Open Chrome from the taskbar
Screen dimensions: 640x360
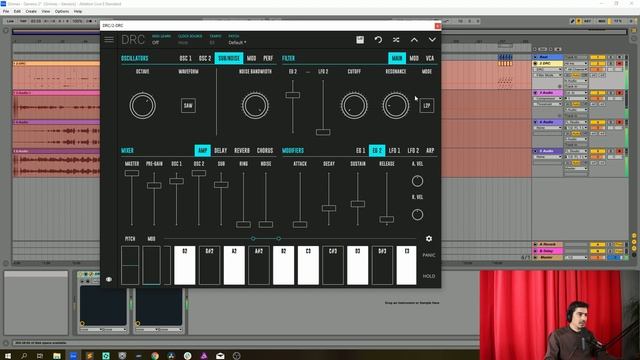pyautogui.click(x=155, y=356)
